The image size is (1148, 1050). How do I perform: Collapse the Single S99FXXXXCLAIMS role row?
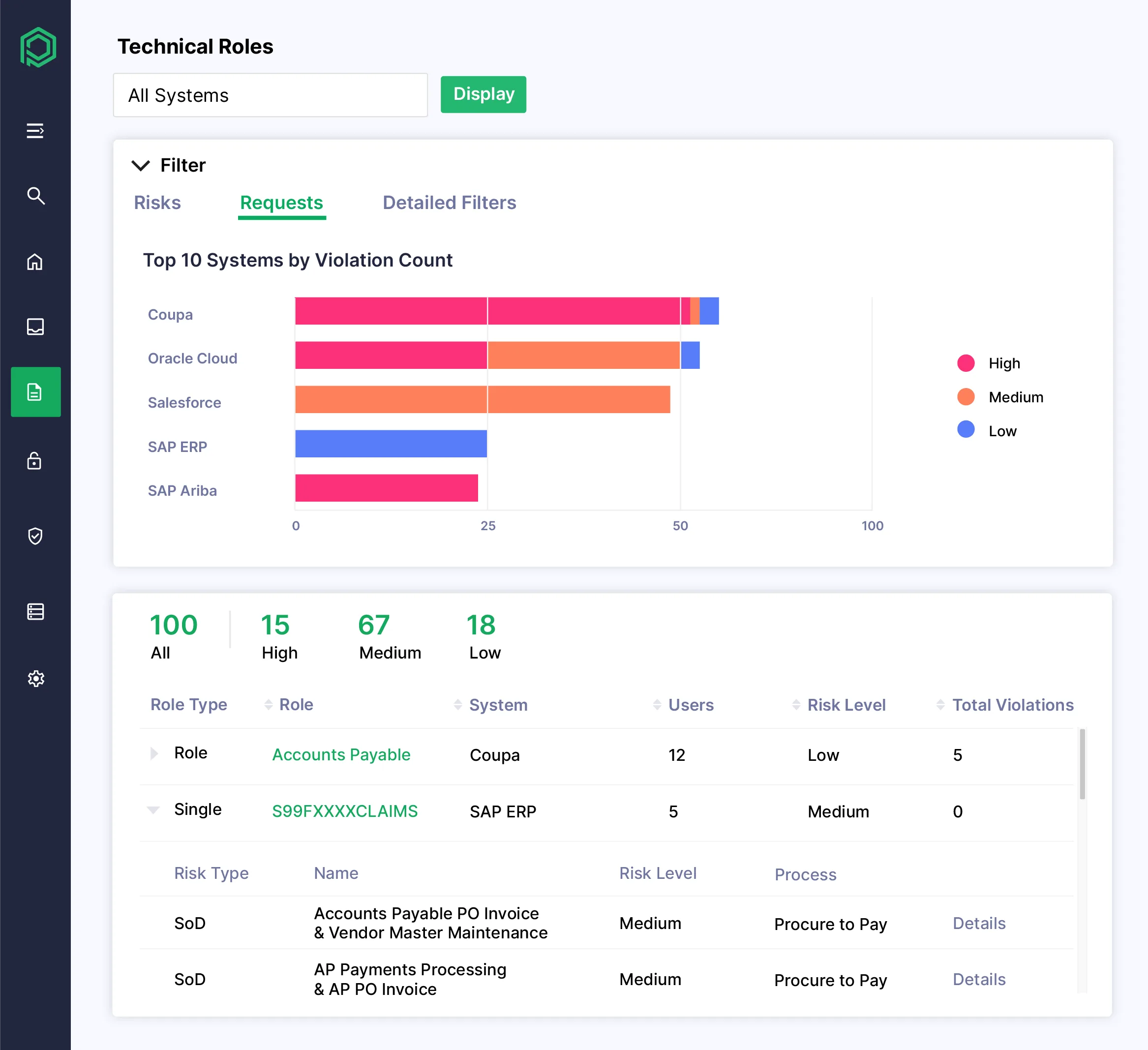pos(154,810)
